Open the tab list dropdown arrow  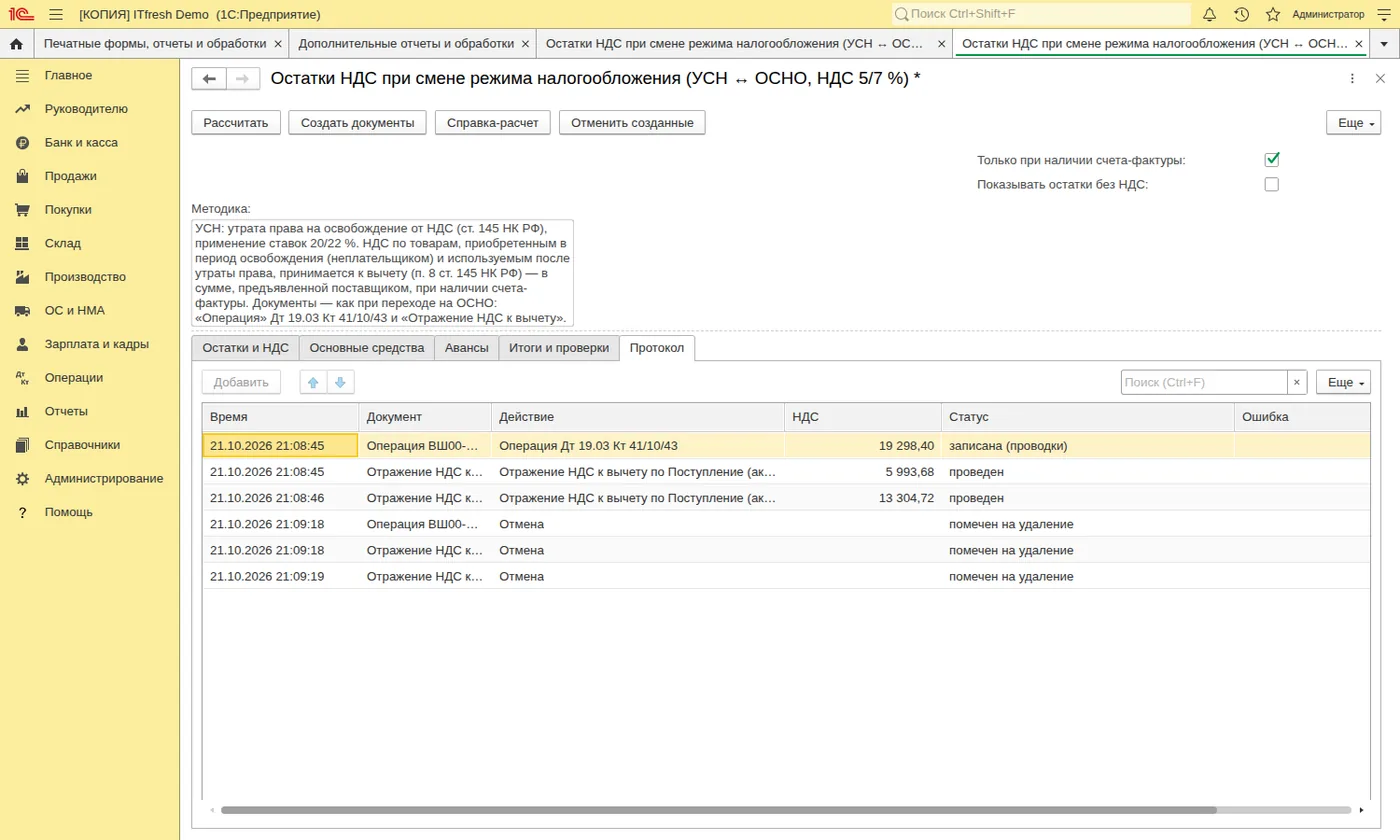click(x=1384, y=44)
